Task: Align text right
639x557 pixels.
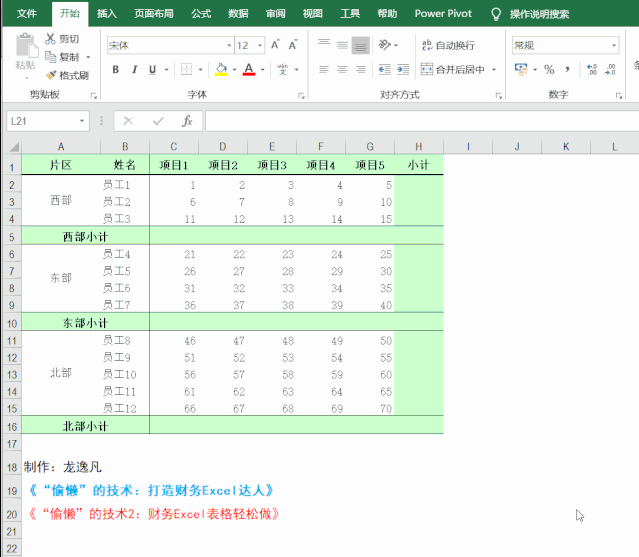Action: point(361,70)
